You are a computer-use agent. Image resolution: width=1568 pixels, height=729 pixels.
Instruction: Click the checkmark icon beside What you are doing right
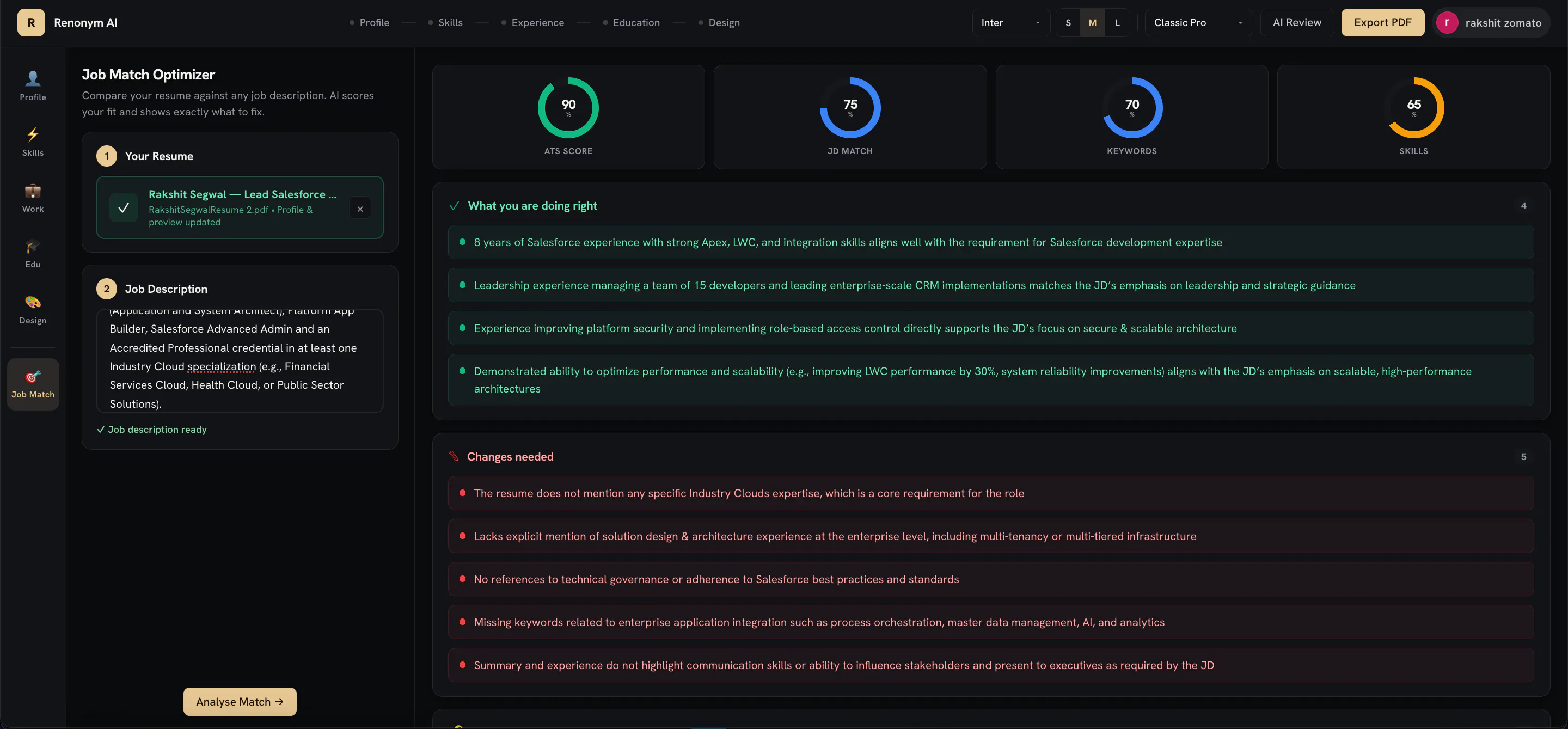tap(454, 206)
